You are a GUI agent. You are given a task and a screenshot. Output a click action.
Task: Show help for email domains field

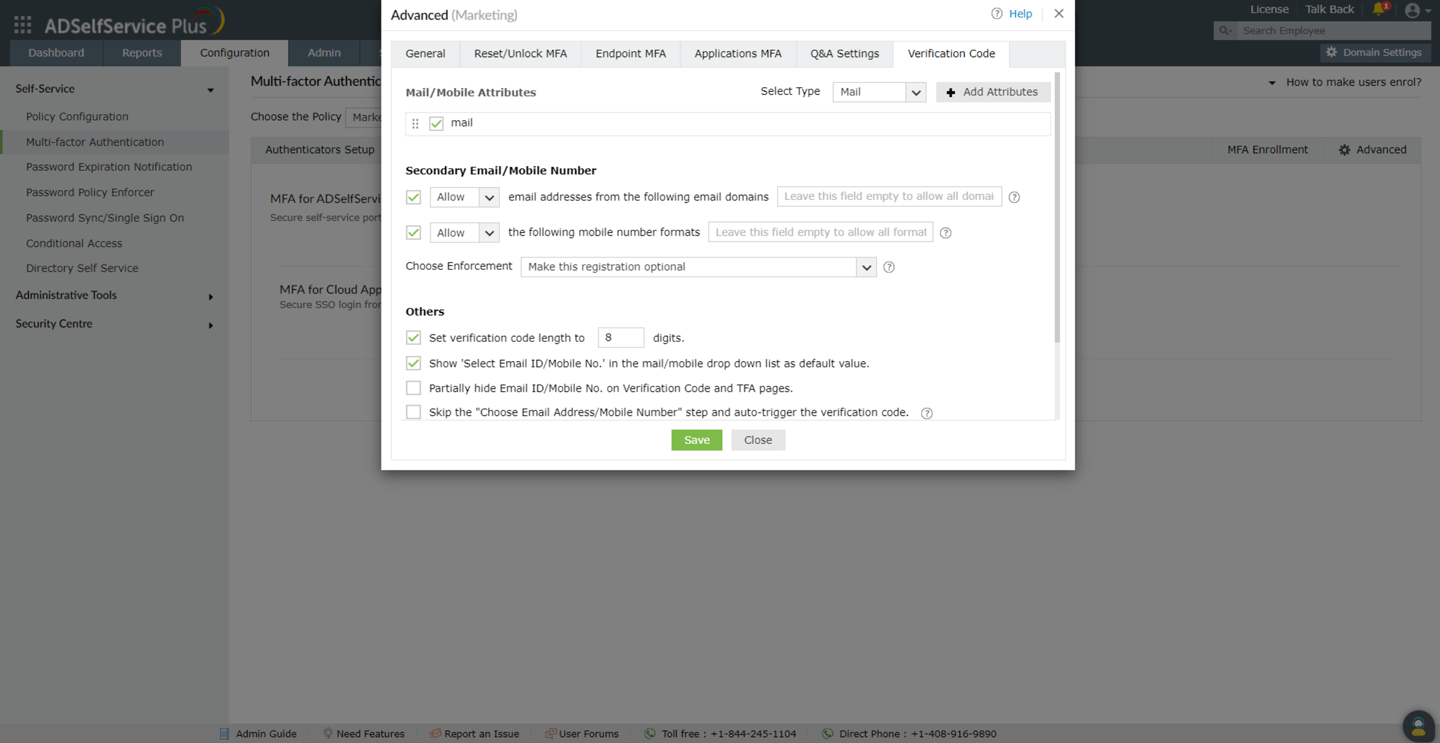pos(1014,197)
